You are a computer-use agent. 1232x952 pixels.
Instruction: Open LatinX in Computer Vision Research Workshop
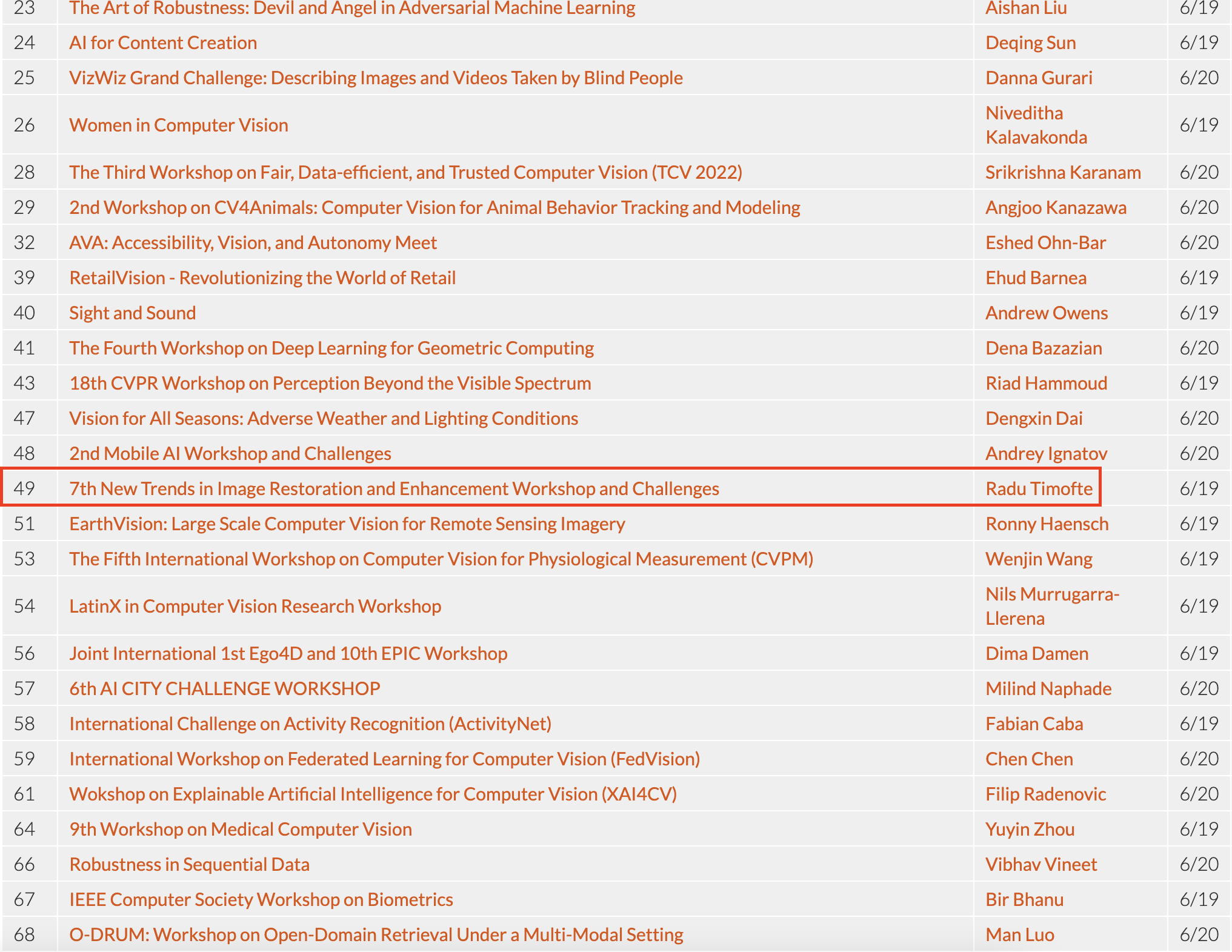point(255,607)
